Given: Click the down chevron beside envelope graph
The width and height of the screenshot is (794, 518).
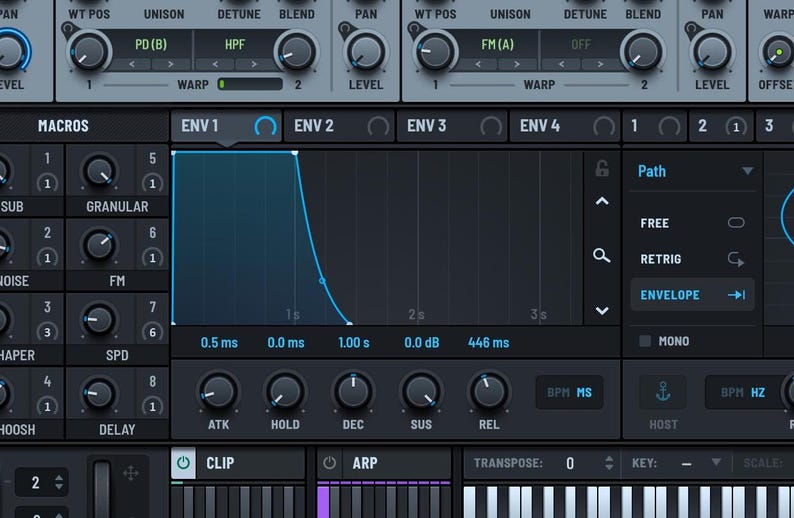Looking at the screenshot, I should point(602,310).
